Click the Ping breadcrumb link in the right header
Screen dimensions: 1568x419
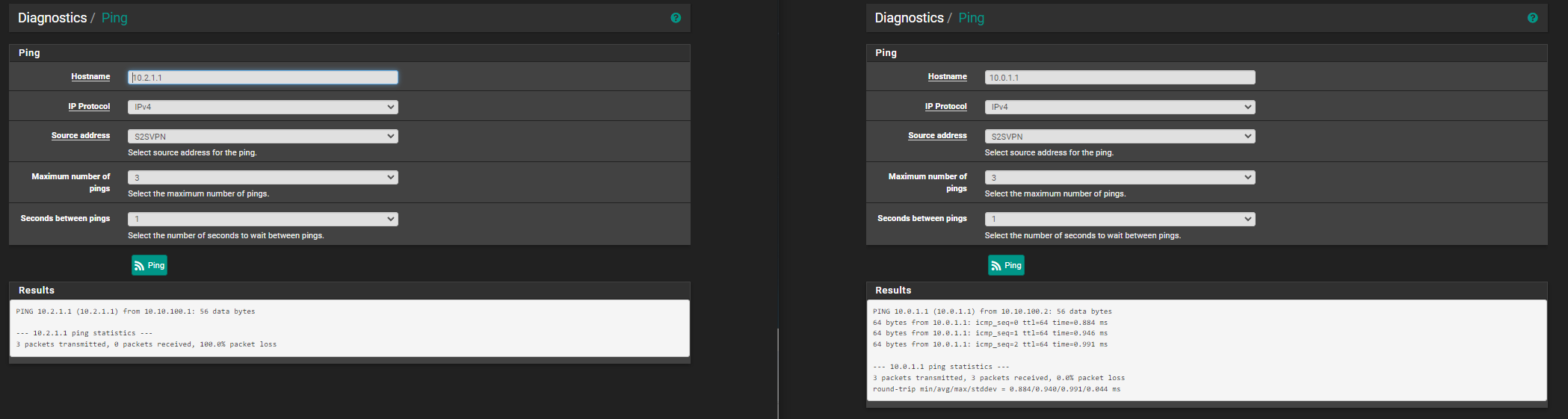971,18
